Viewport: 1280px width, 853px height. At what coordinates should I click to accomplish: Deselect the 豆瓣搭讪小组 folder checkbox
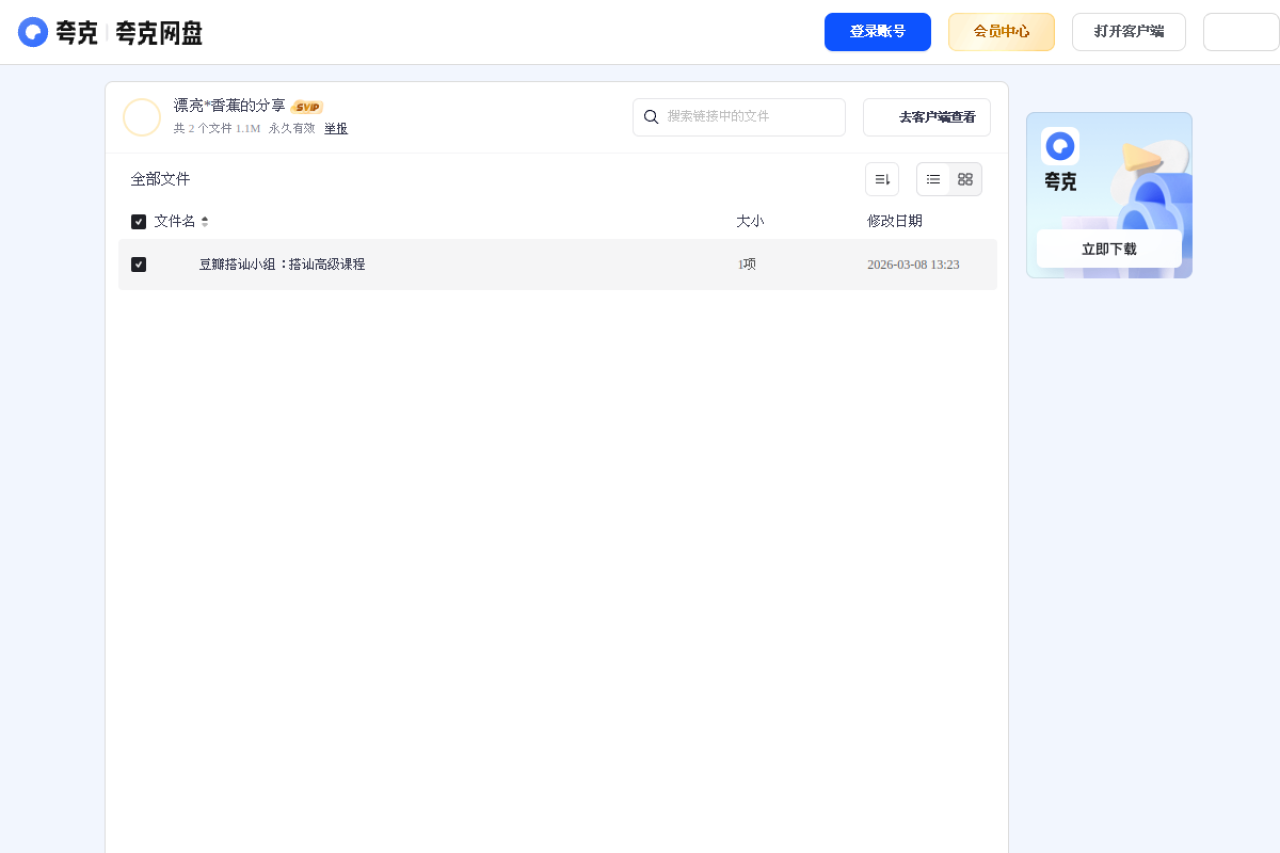point(139,264)
